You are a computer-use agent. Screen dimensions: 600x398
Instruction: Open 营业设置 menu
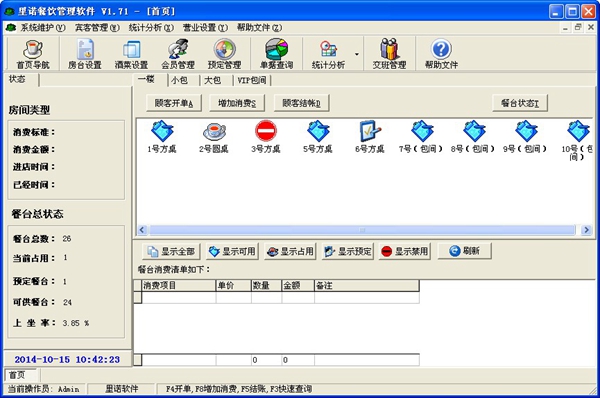(x=205, y=28)
